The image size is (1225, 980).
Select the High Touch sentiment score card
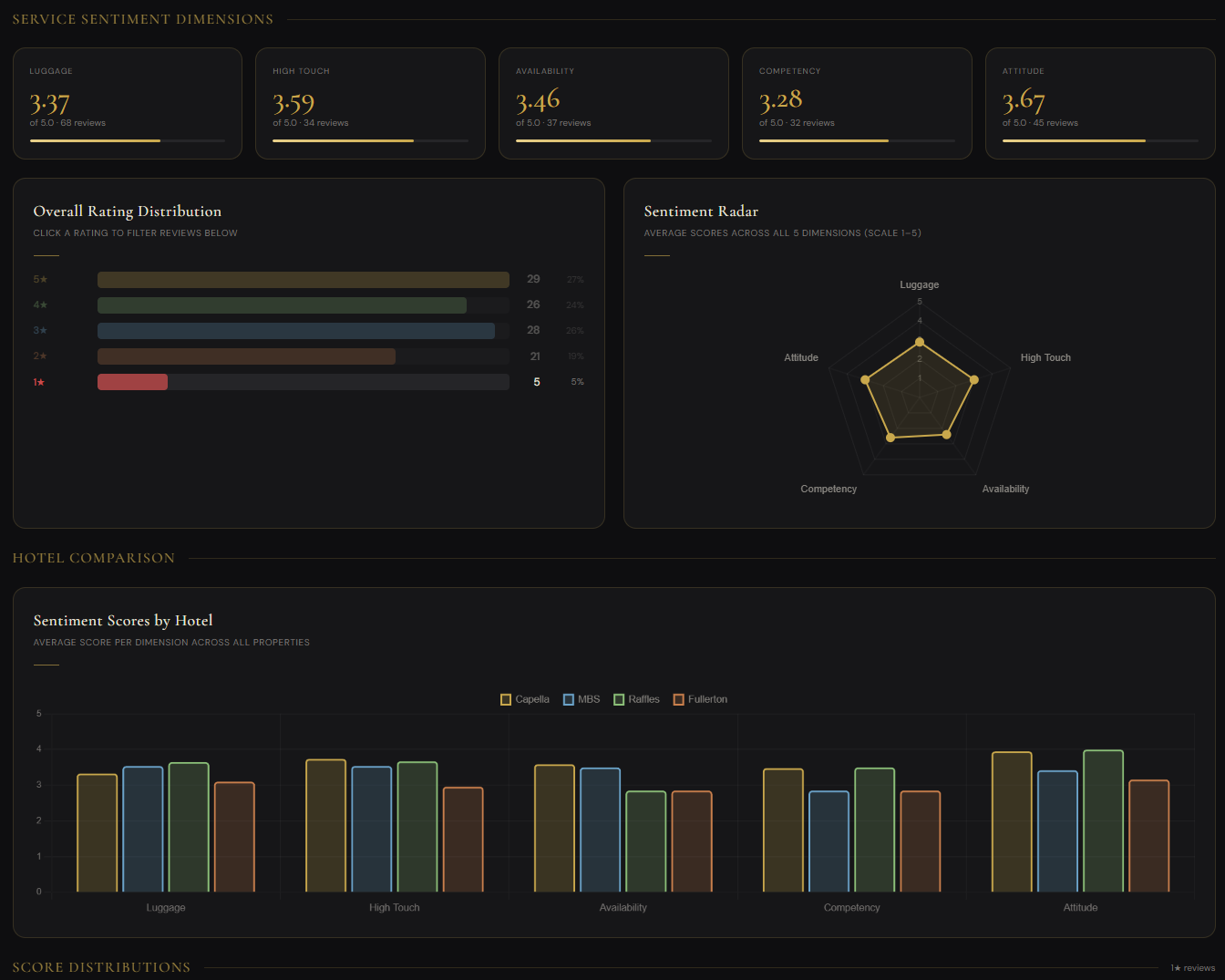370,102
